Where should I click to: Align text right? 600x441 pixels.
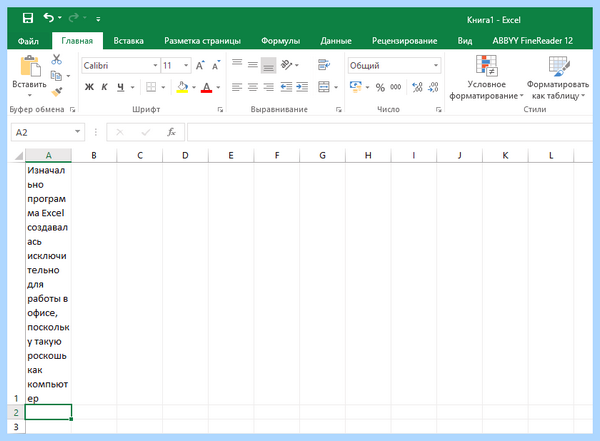pyautogui.click(x=268, y=87)
